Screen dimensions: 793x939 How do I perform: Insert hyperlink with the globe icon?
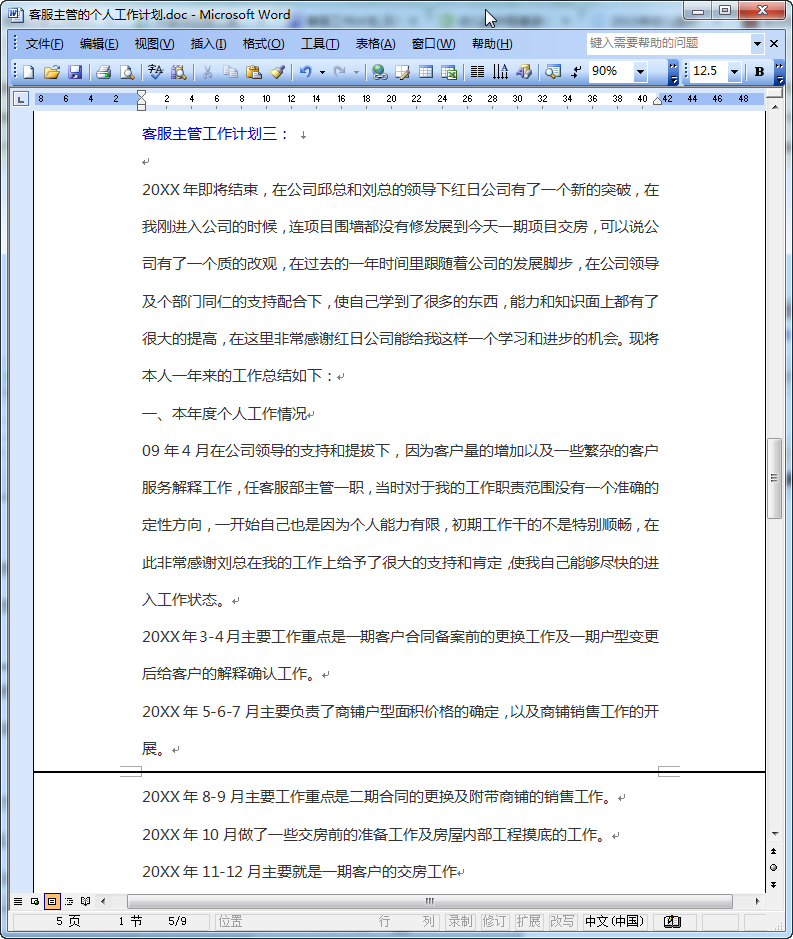pos(379,72)
